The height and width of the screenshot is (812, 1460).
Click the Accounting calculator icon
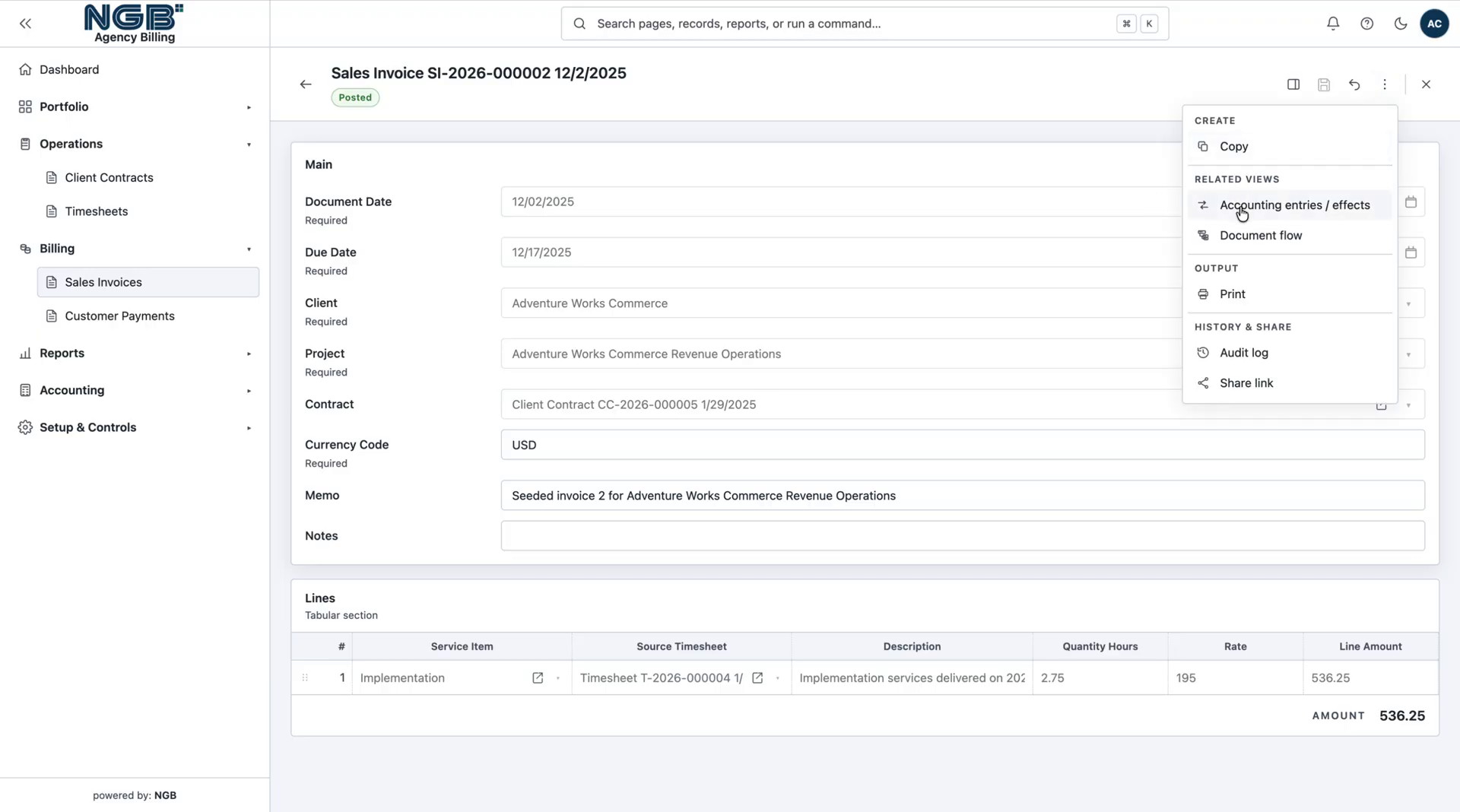pyautogui.click(x=25, y=391)
